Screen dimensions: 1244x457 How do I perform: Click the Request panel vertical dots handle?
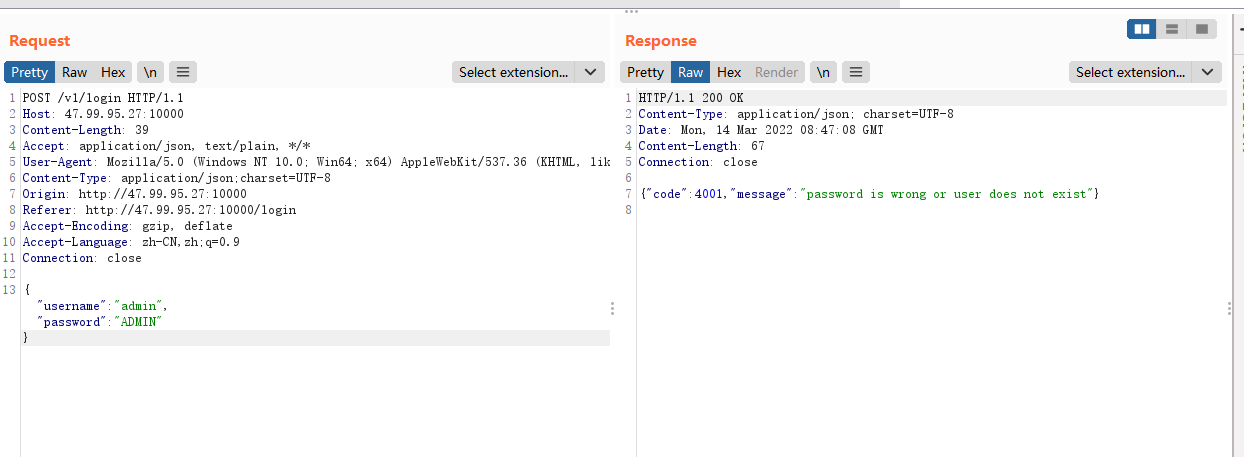pos(612,309)
